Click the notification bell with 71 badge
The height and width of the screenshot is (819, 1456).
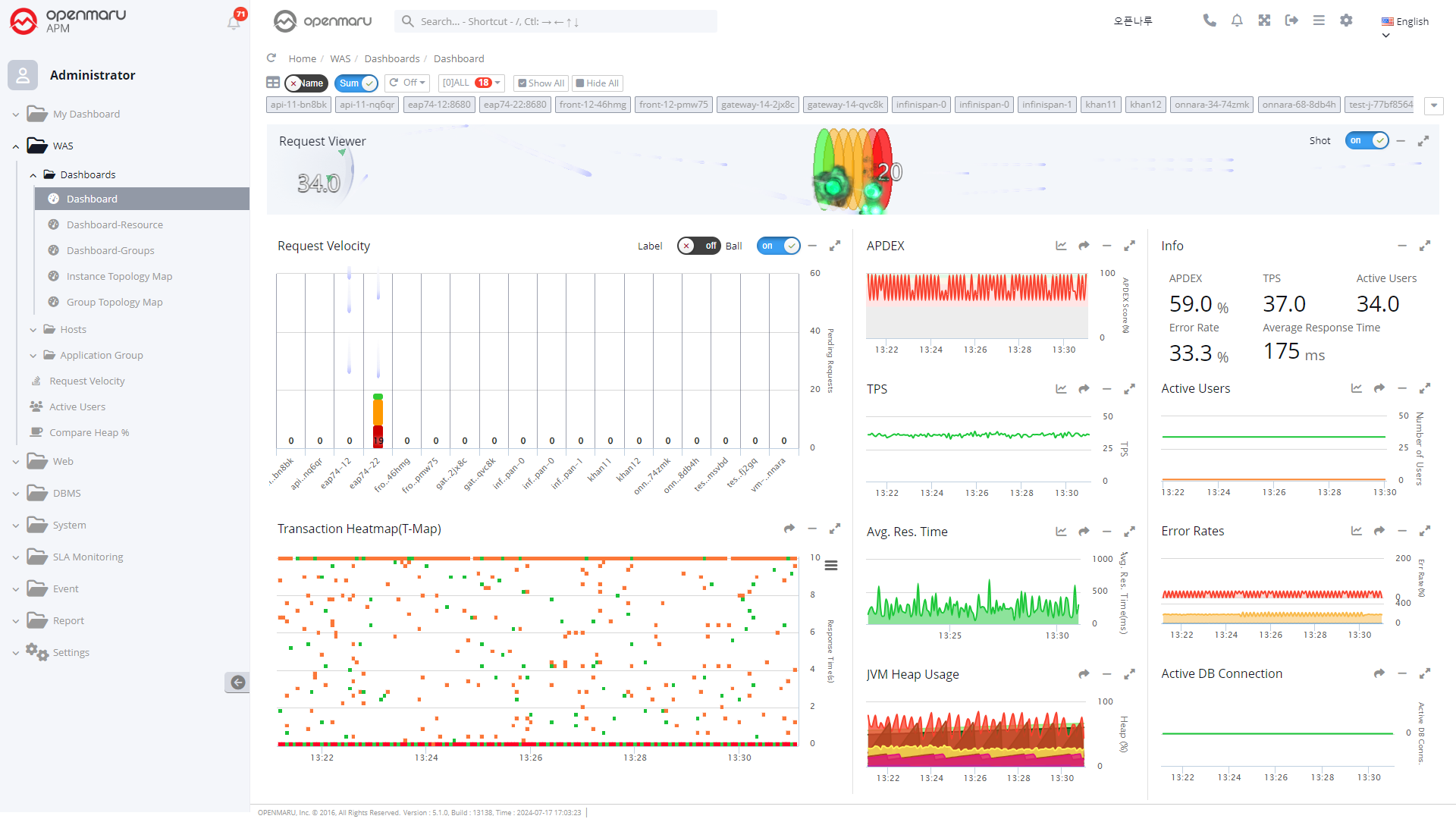coord(234,21)
